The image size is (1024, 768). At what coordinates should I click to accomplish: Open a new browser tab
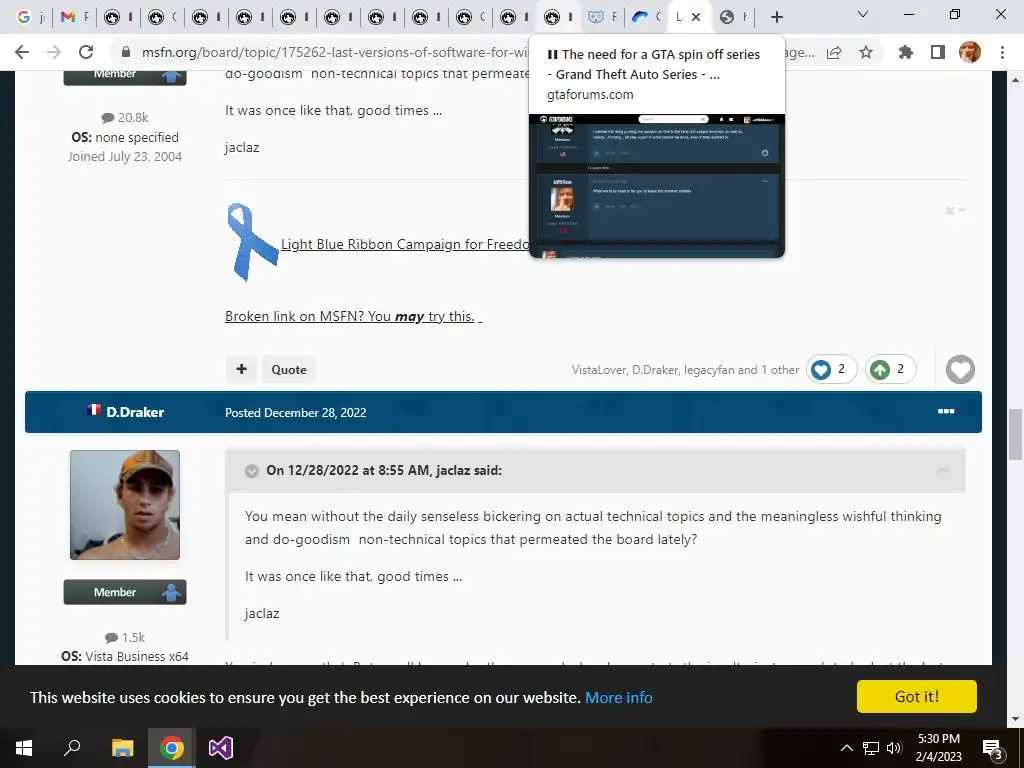coord(776,17)
